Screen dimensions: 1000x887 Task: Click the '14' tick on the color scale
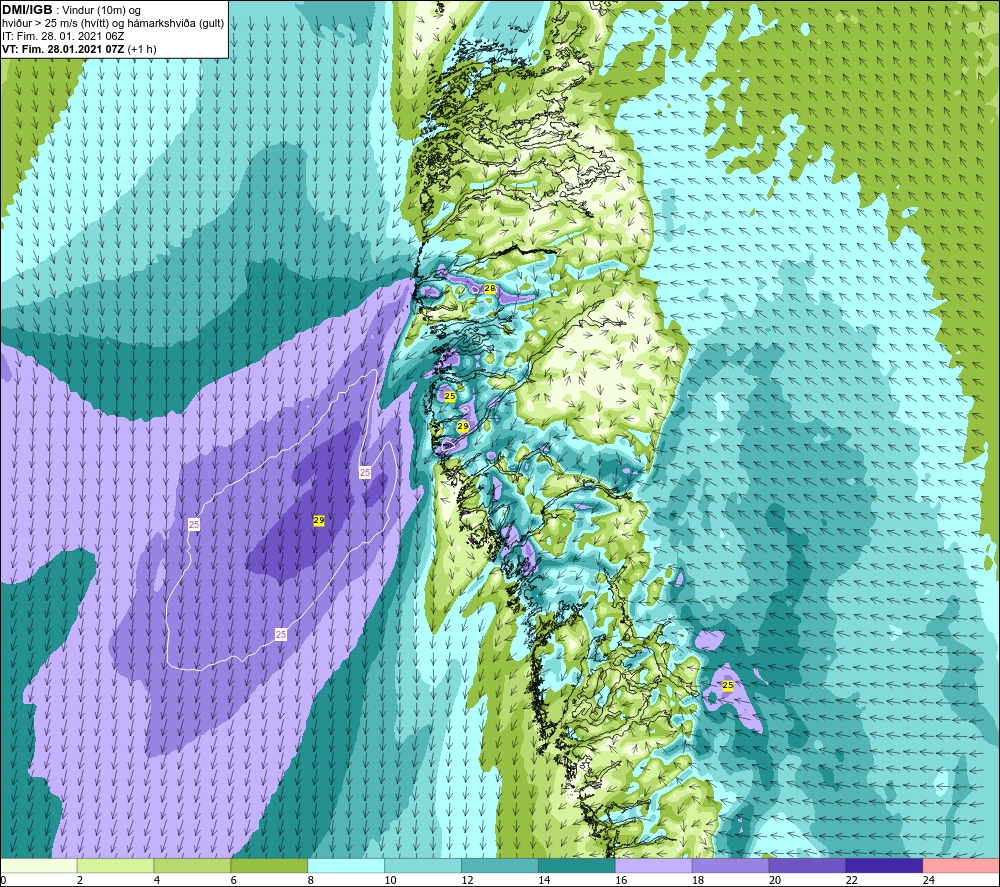click(544, 880)
